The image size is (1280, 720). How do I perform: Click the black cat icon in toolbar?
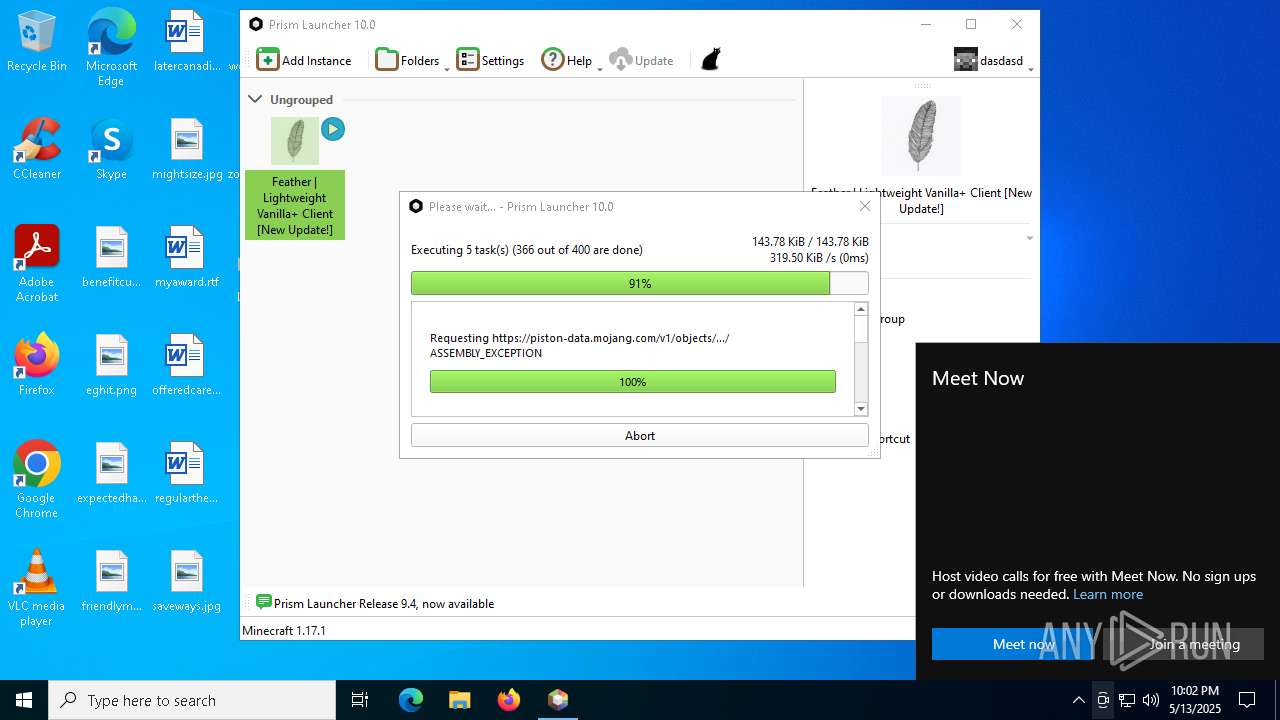[710, 60]
